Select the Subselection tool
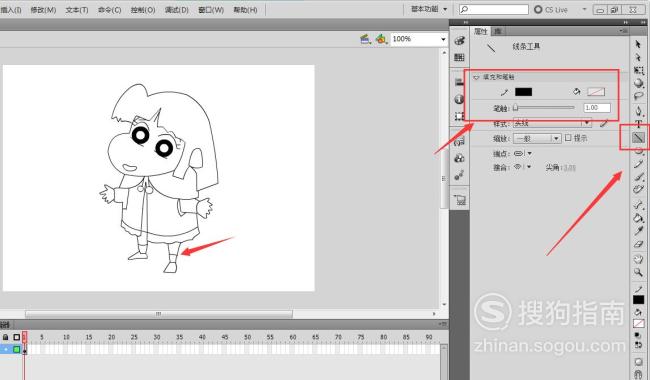The width and height of the screenshot is (650, 380). [x=638, y=57]
